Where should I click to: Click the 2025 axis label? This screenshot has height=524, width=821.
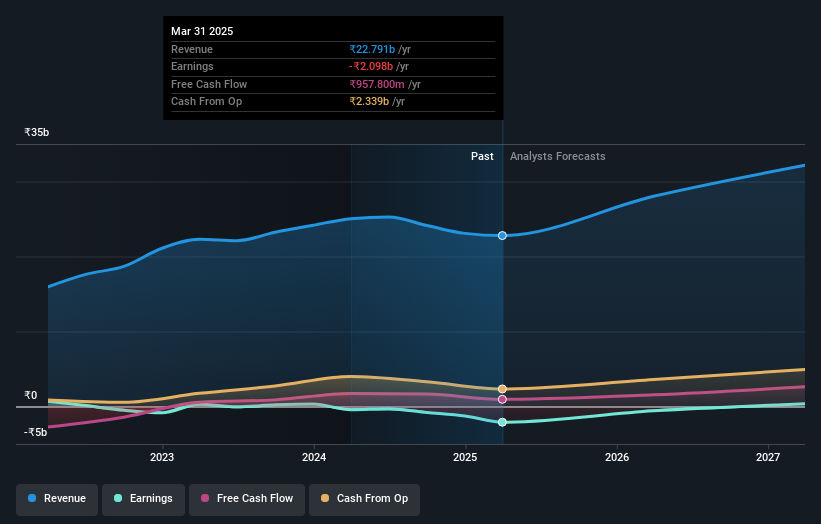[465, 458]
